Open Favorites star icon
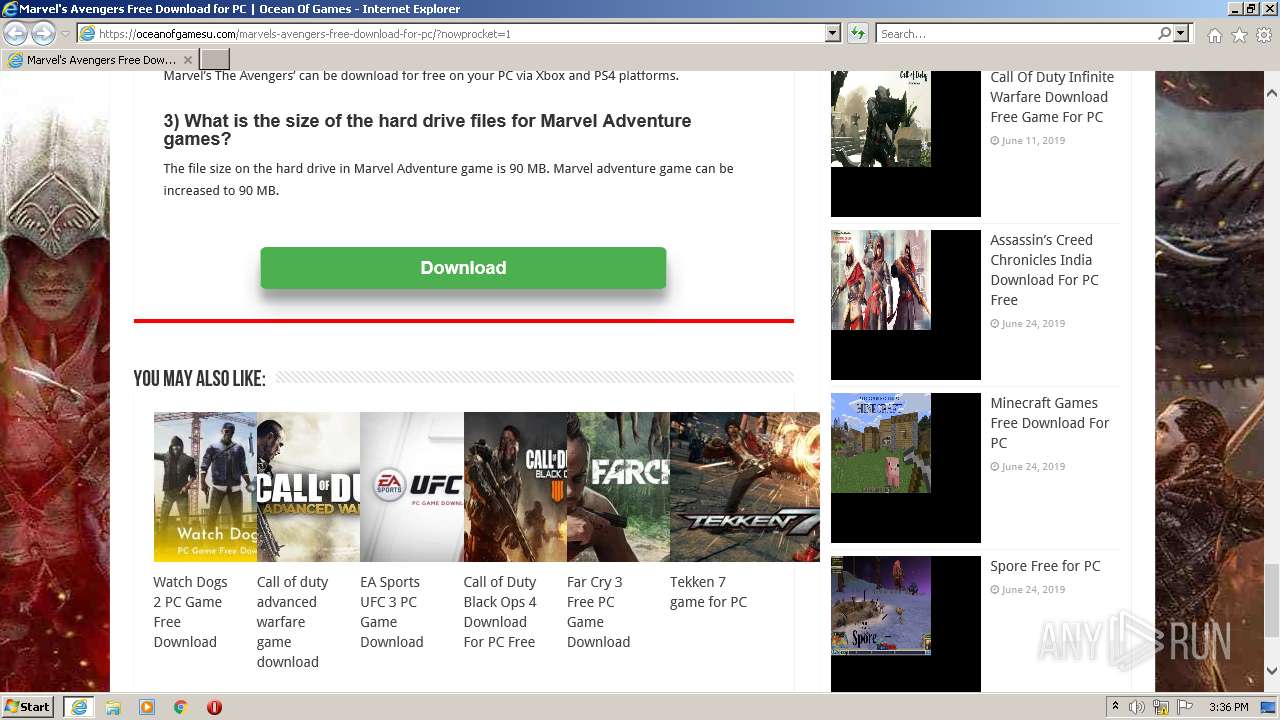Image resolution: width=1280 pixels, height=720 pixels. point(1239,35)
